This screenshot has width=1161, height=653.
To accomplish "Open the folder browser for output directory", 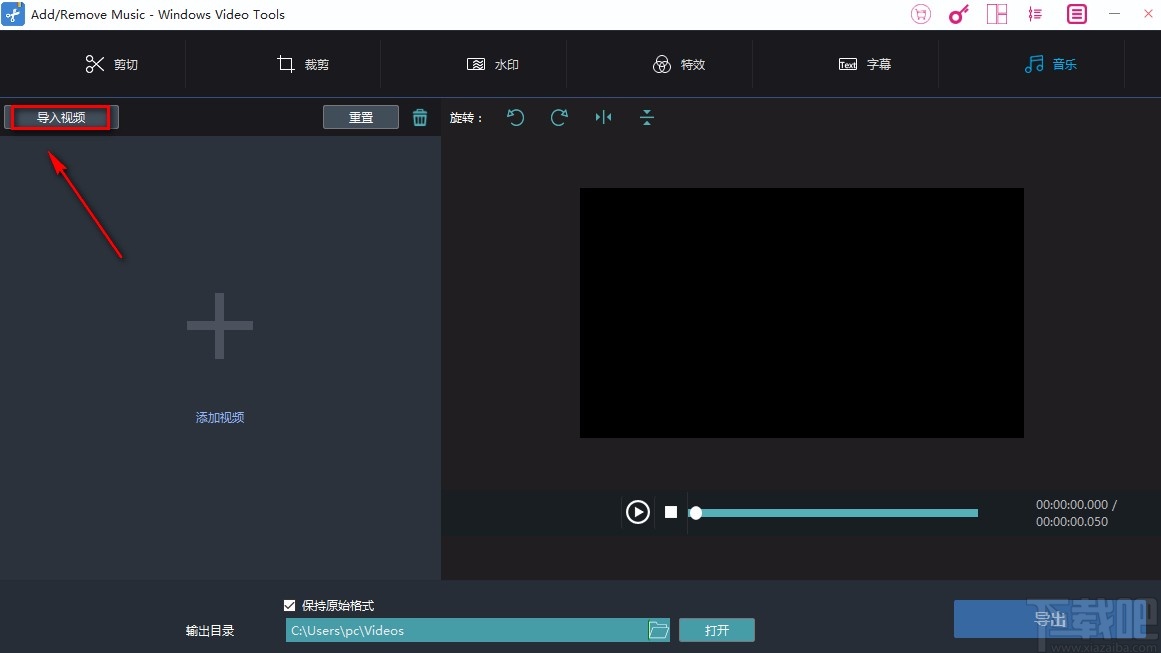I will coord(658,630).
